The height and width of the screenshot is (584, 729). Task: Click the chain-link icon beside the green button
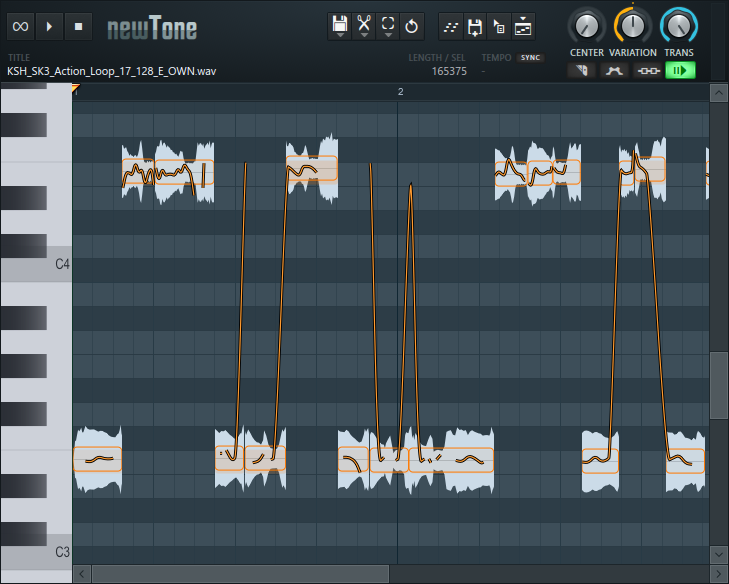pos(647,71)
